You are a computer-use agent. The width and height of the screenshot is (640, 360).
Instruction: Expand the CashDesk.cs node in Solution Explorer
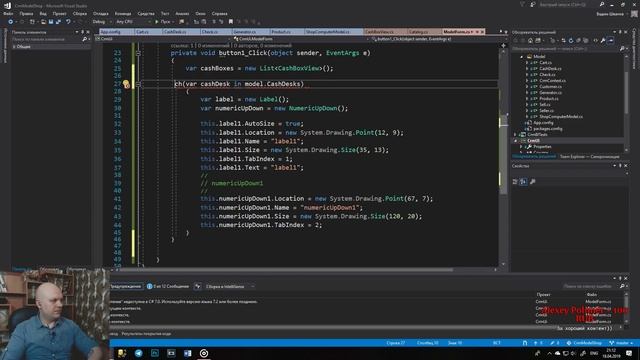527,69
